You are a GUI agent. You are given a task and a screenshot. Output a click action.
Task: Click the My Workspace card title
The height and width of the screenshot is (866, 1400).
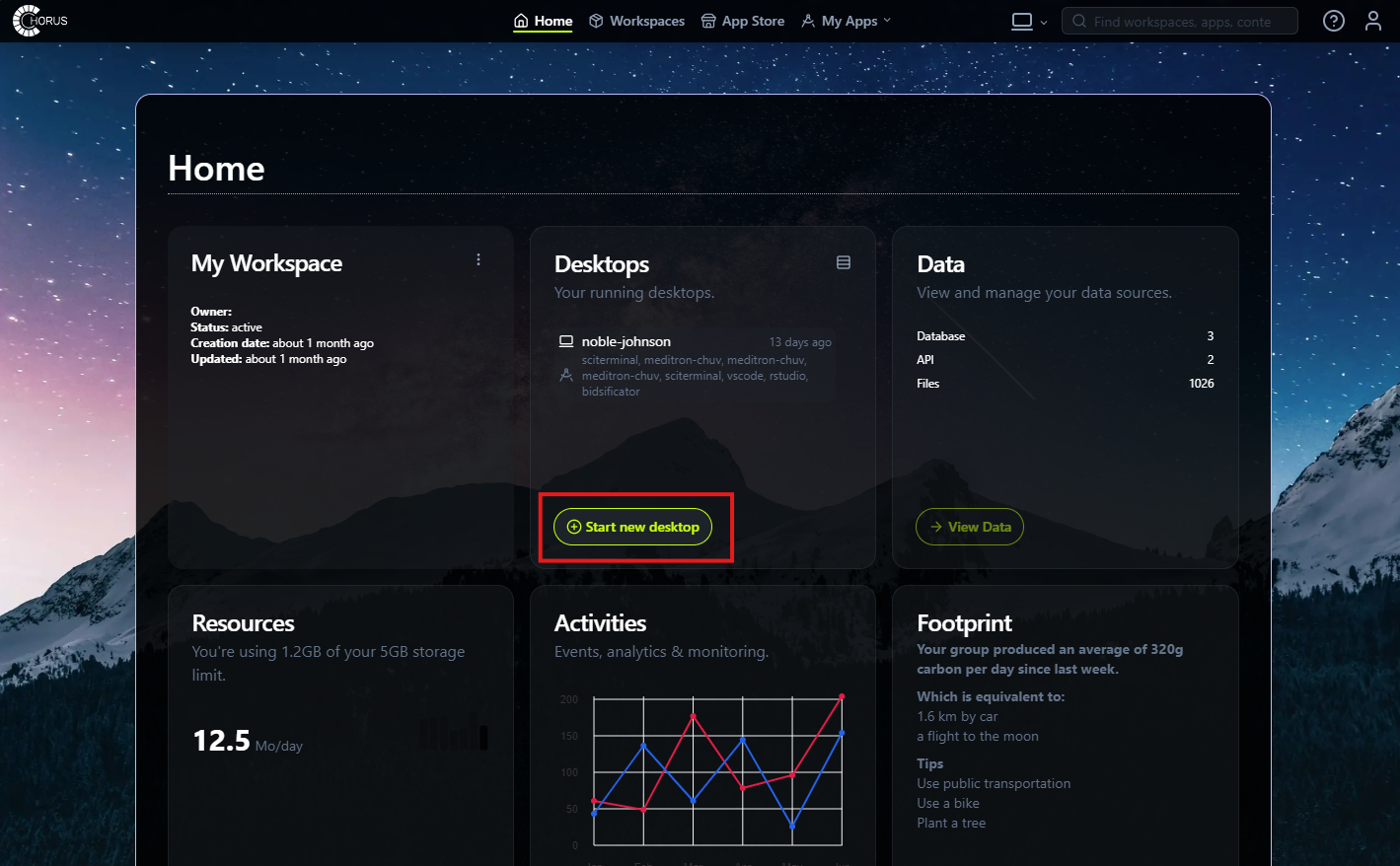point(266,263)
